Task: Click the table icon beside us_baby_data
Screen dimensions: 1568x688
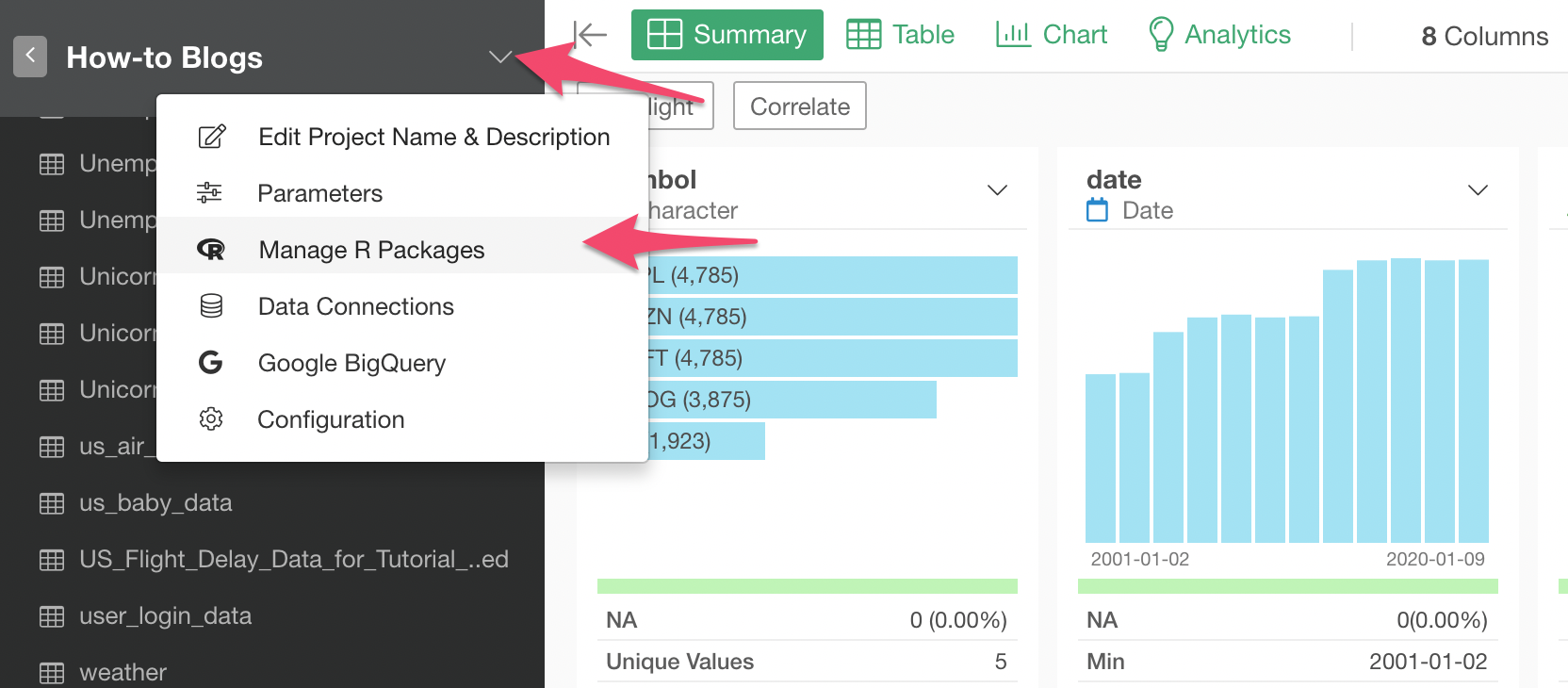Action: coord(52,503)
